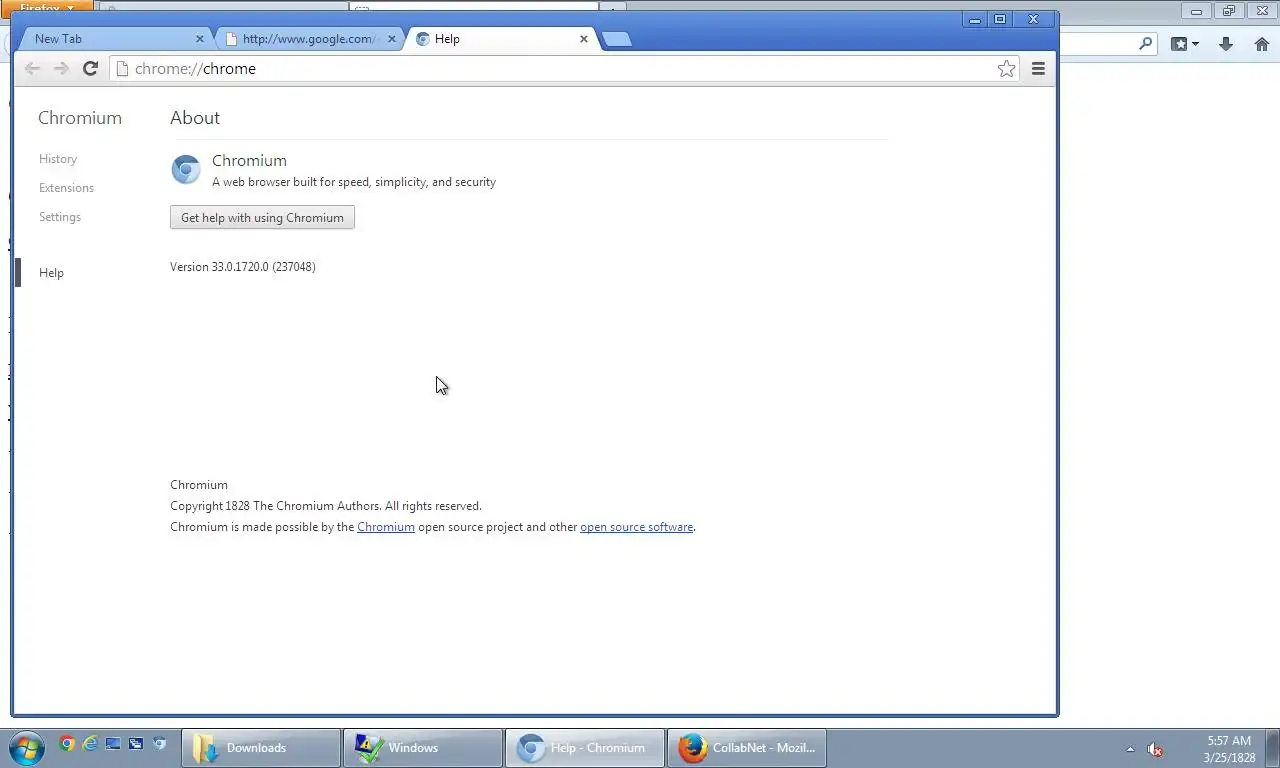
Task: Click the show desktop quick launch icon
Action: point(113,743)
